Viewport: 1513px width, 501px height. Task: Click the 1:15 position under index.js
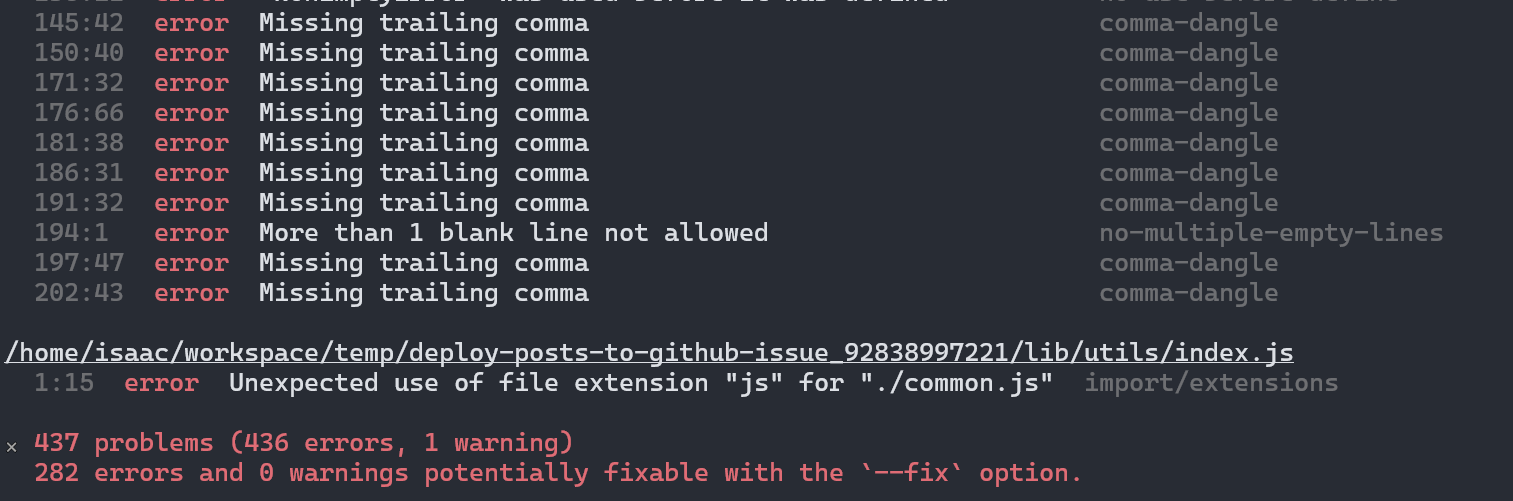click(64, 383)
